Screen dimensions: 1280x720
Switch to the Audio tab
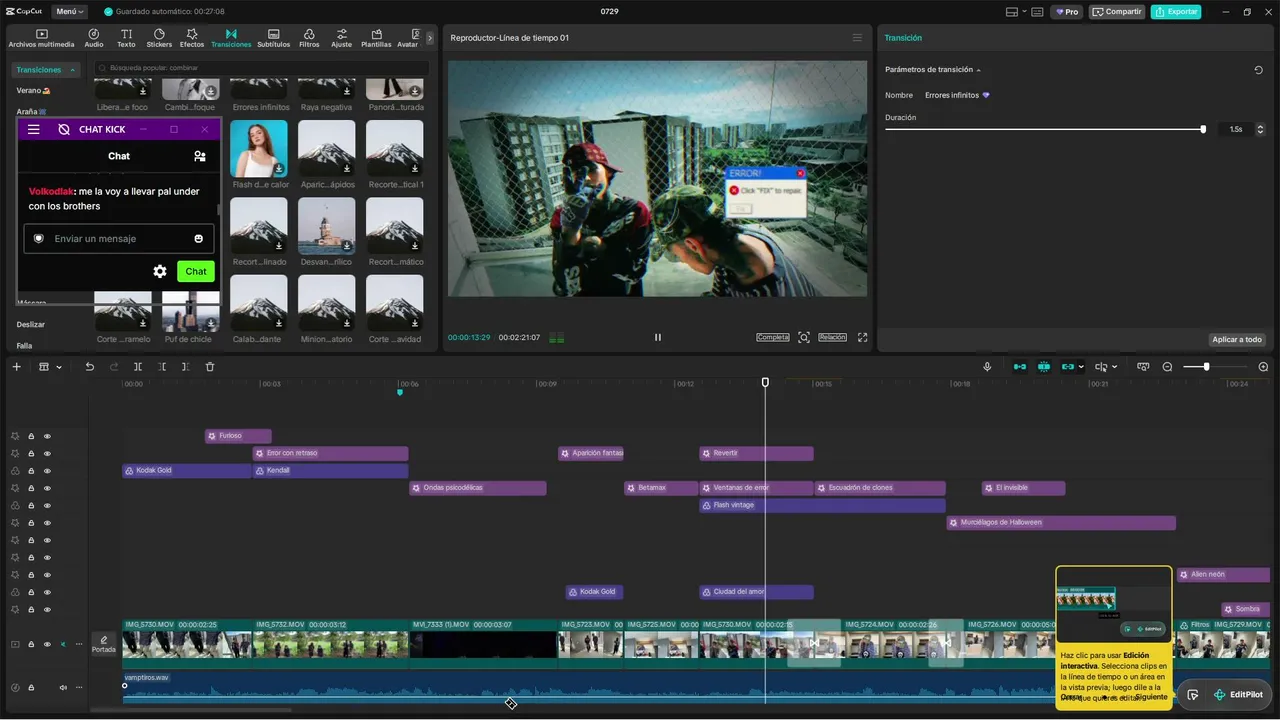tap(94, 38)
